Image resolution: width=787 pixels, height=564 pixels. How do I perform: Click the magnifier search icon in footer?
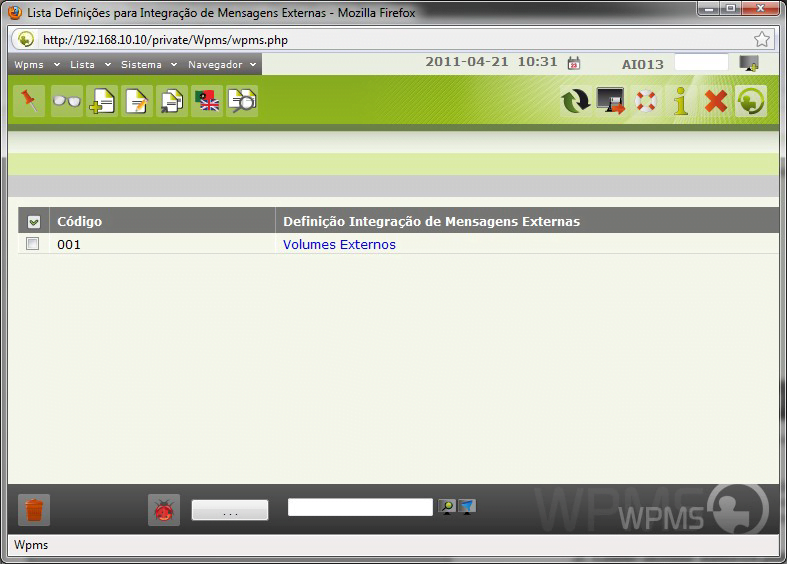click(447, 507)
